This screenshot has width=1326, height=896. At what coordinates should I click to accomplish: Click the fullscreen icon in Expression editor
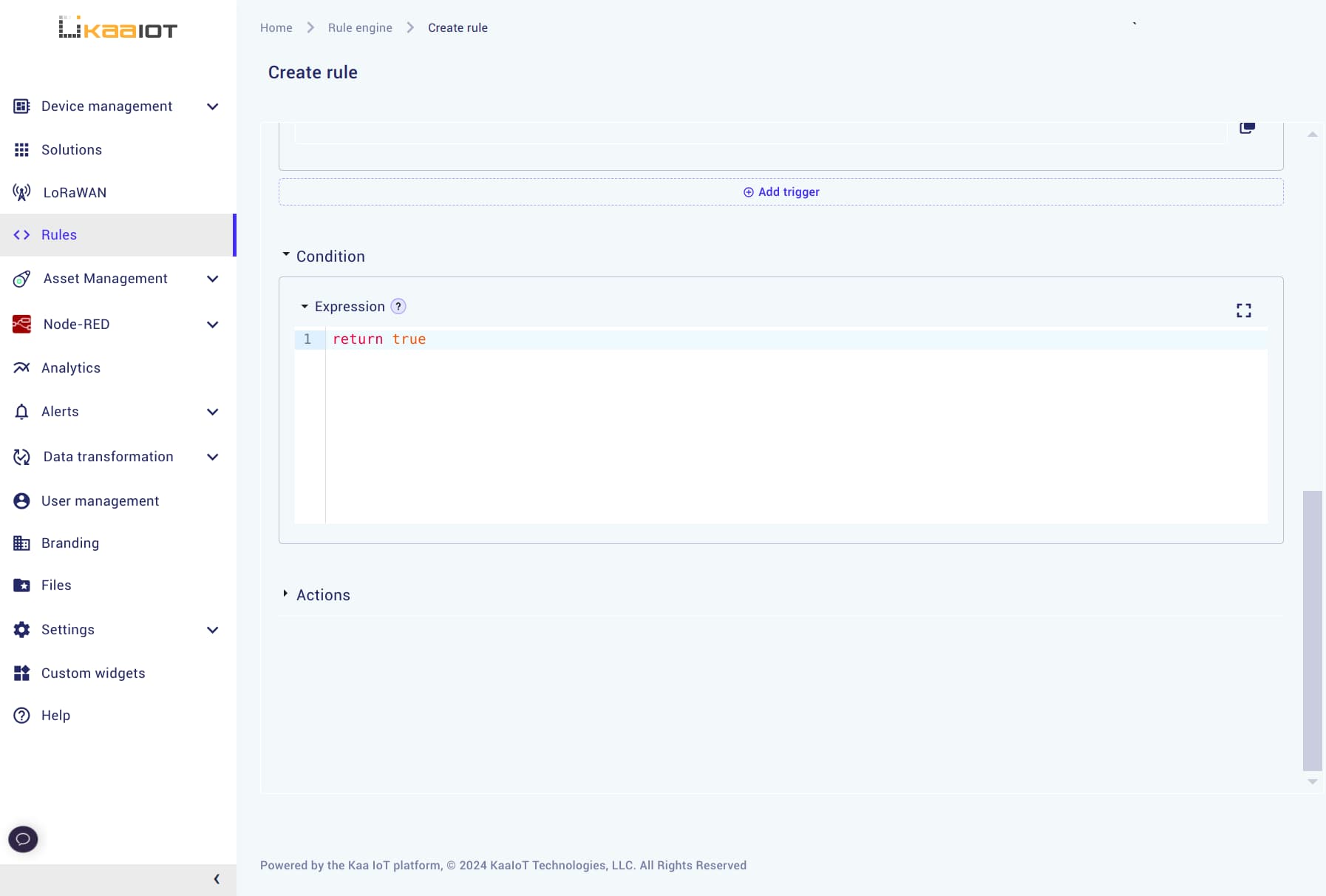pyautogui.click(x=1243, y=310)
